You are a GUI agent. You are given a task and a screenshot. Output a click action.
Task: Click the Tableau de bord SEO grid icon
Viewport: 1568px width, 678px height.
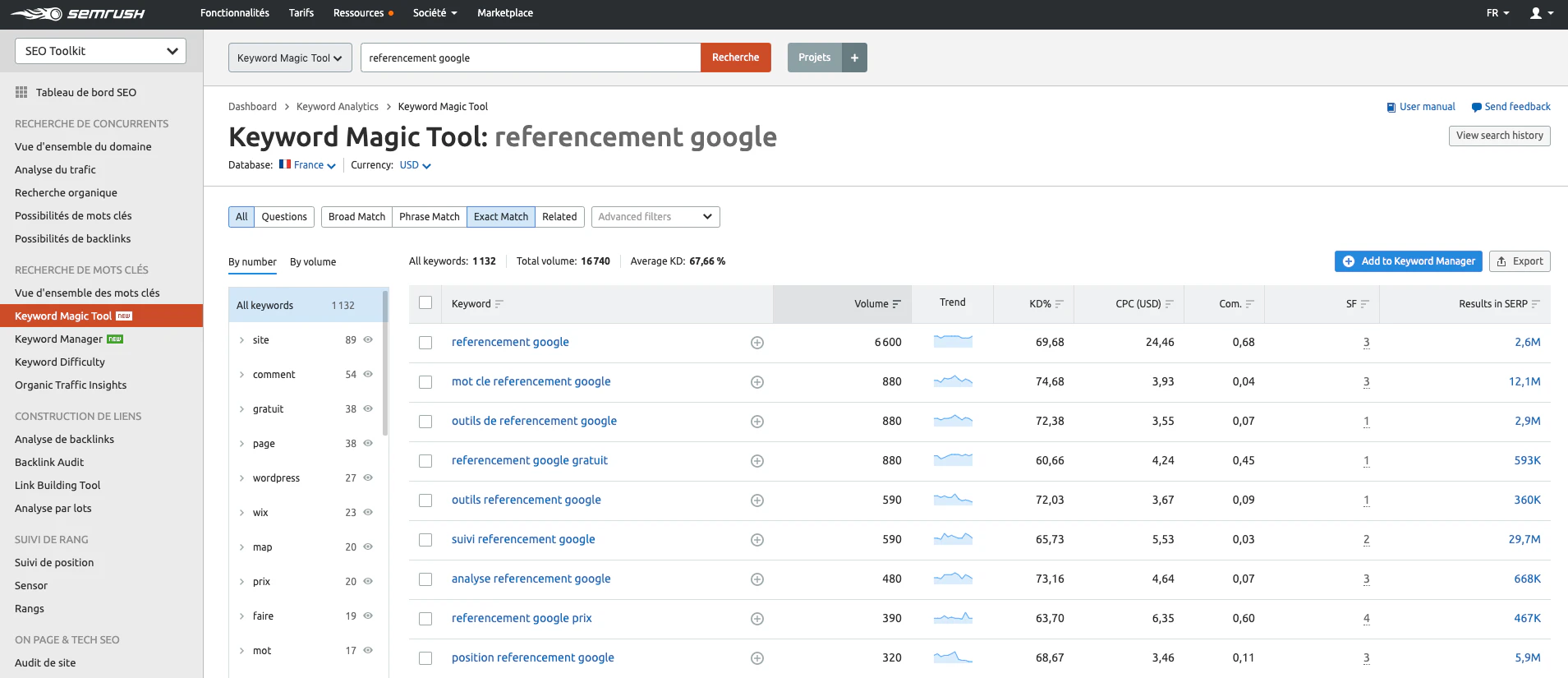(x=21, y=92)
